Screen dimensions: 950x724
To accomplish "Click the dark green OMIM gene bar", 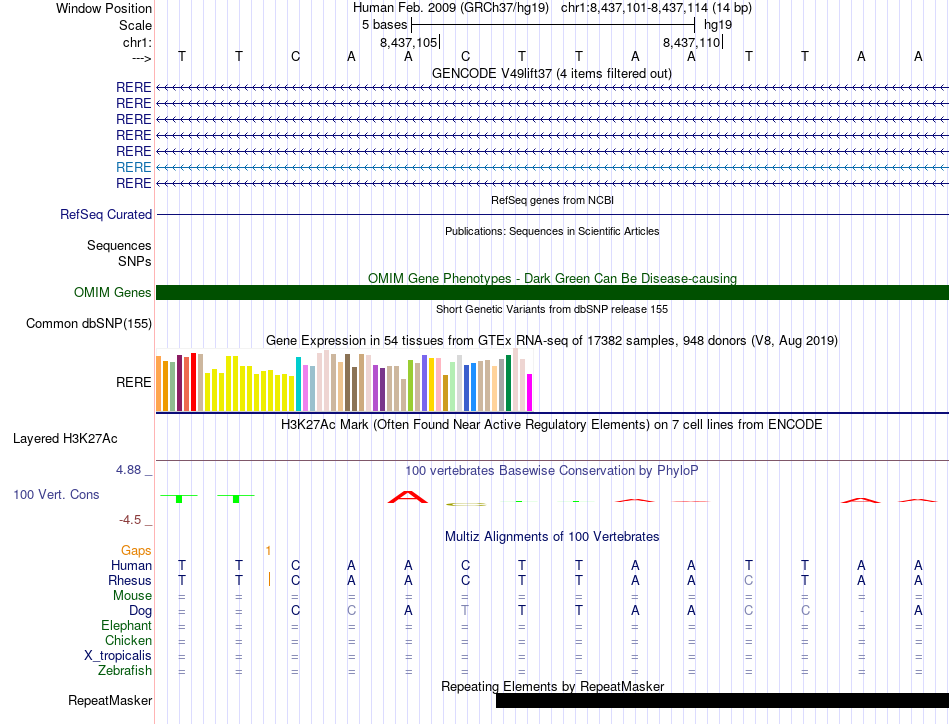I will [x=552, y=293].
